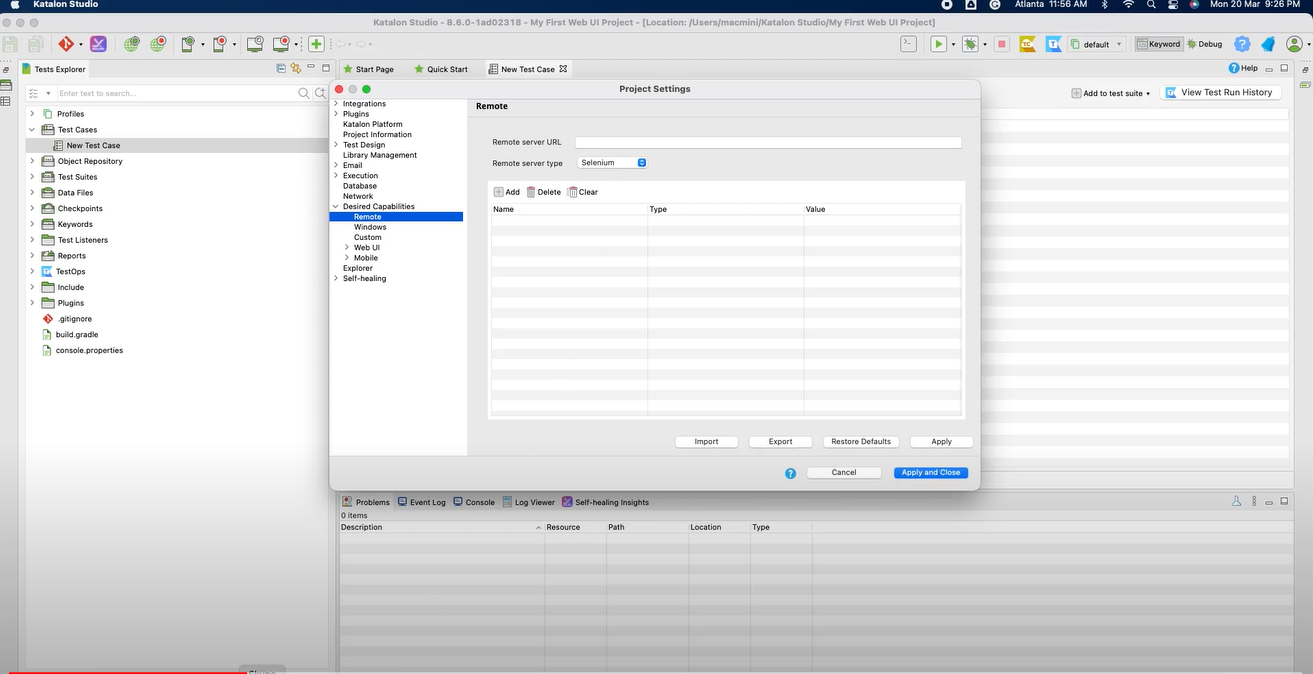Screen dimensions: 1313x674
Task: Open the Event Log tab
Action: 421,502
